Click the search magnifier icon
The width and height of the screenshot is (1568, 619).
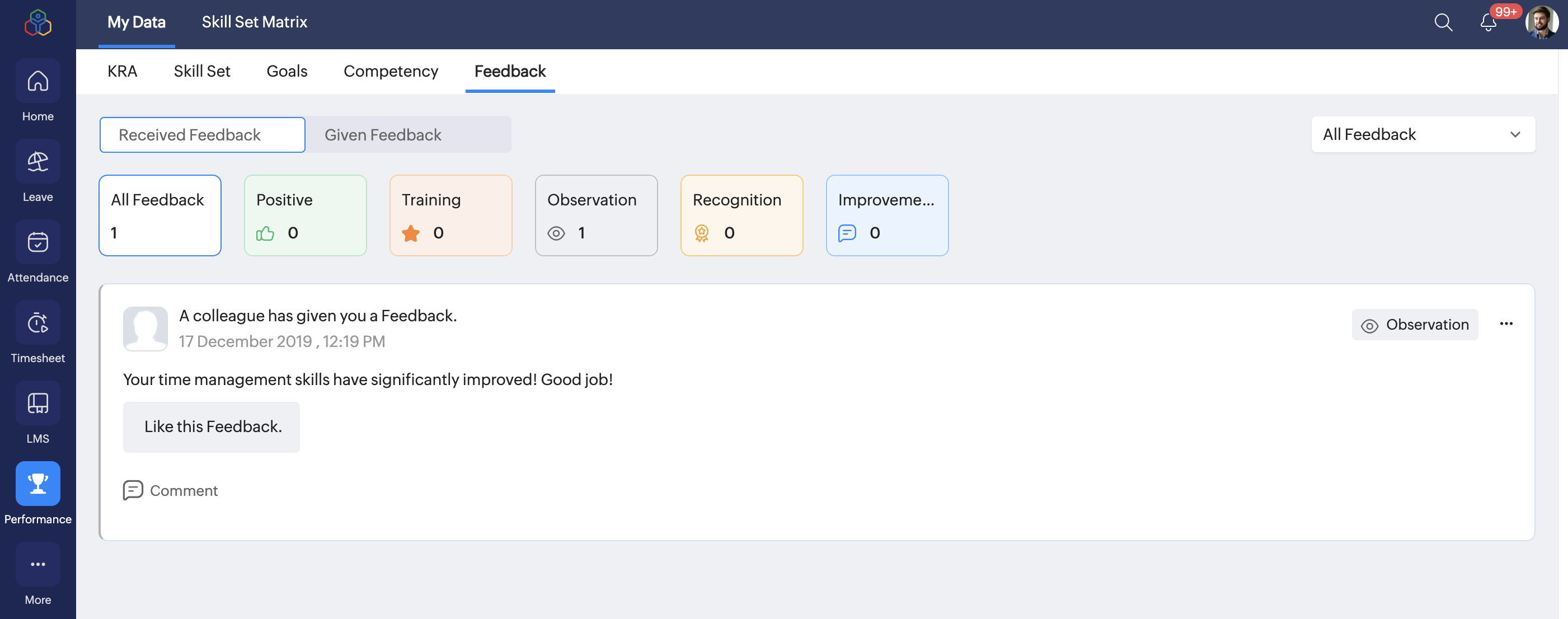click(1443, 23)
